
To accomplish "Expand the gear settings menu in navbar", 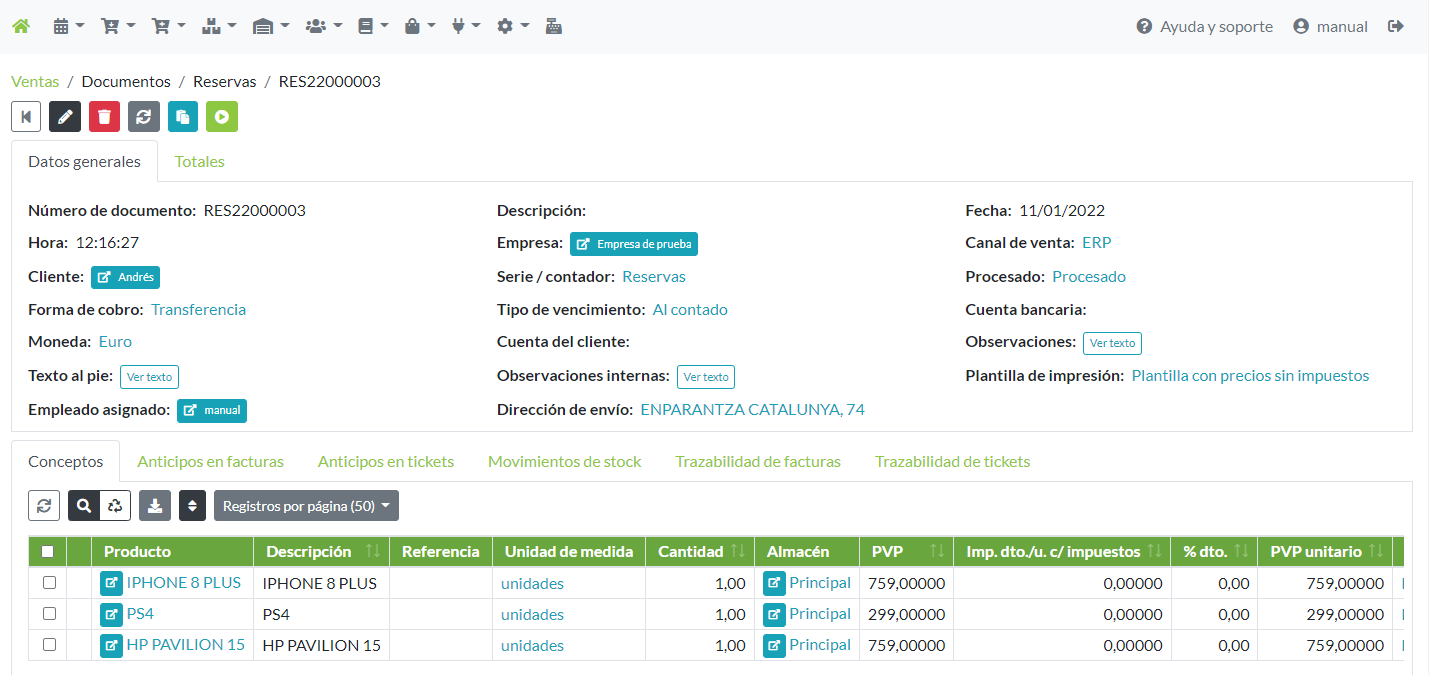I will click(512, 27).
